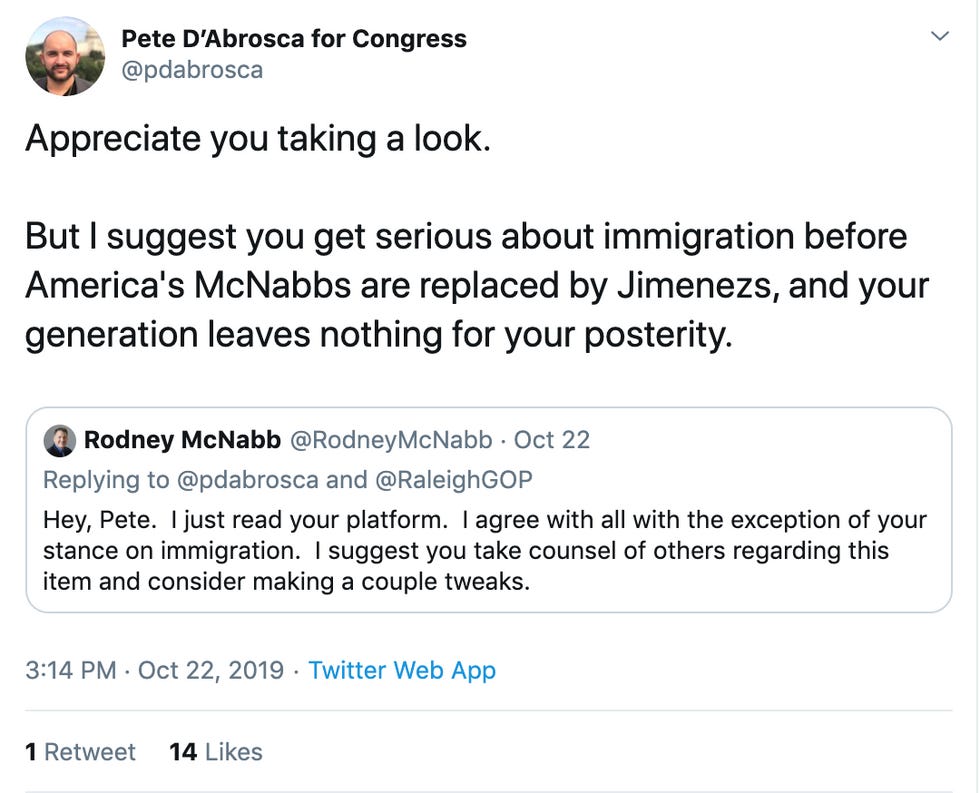
Task: View the "1 Retweet" list
Action: tap(80, 752)
